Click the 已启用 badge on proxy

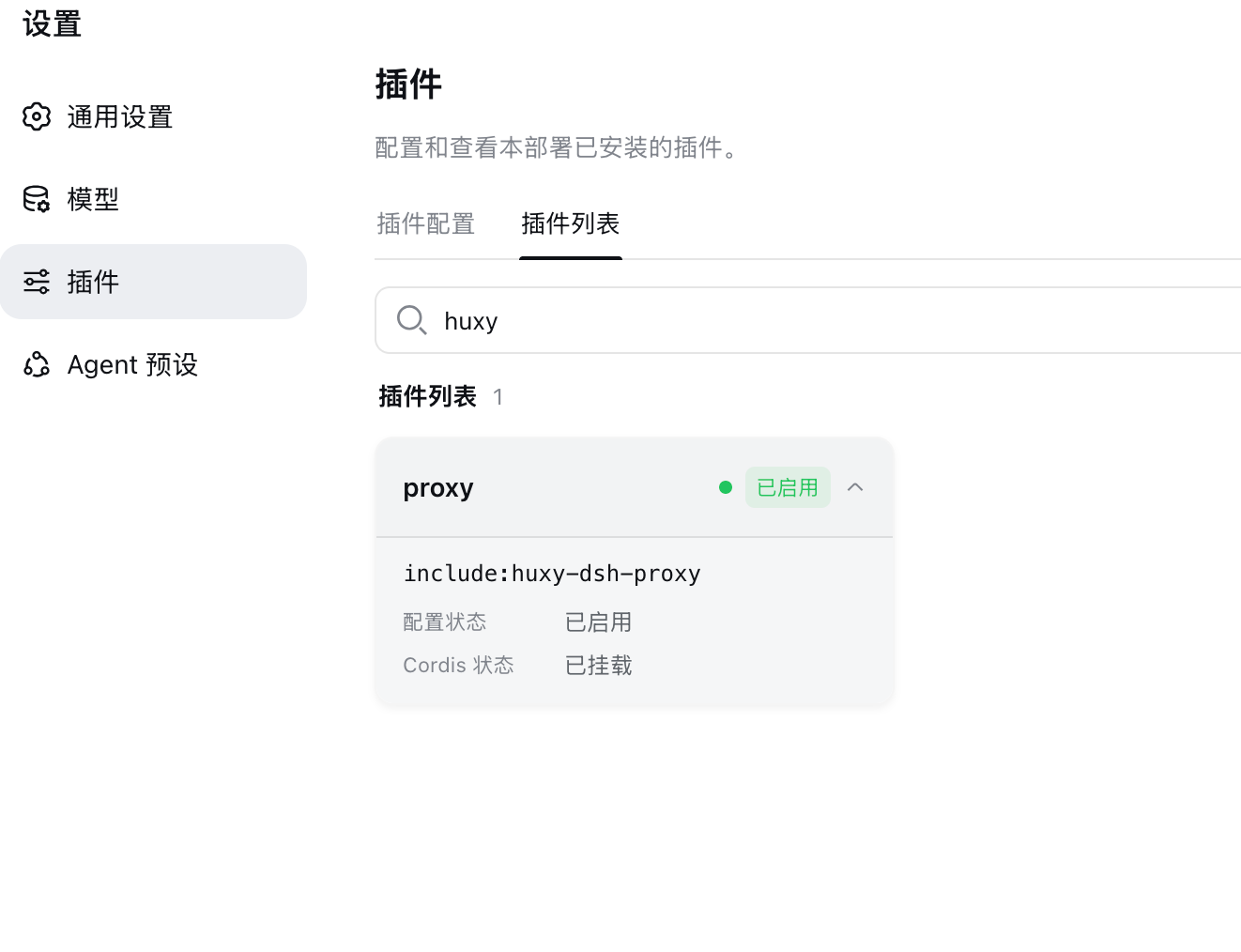tap(788, 487)
